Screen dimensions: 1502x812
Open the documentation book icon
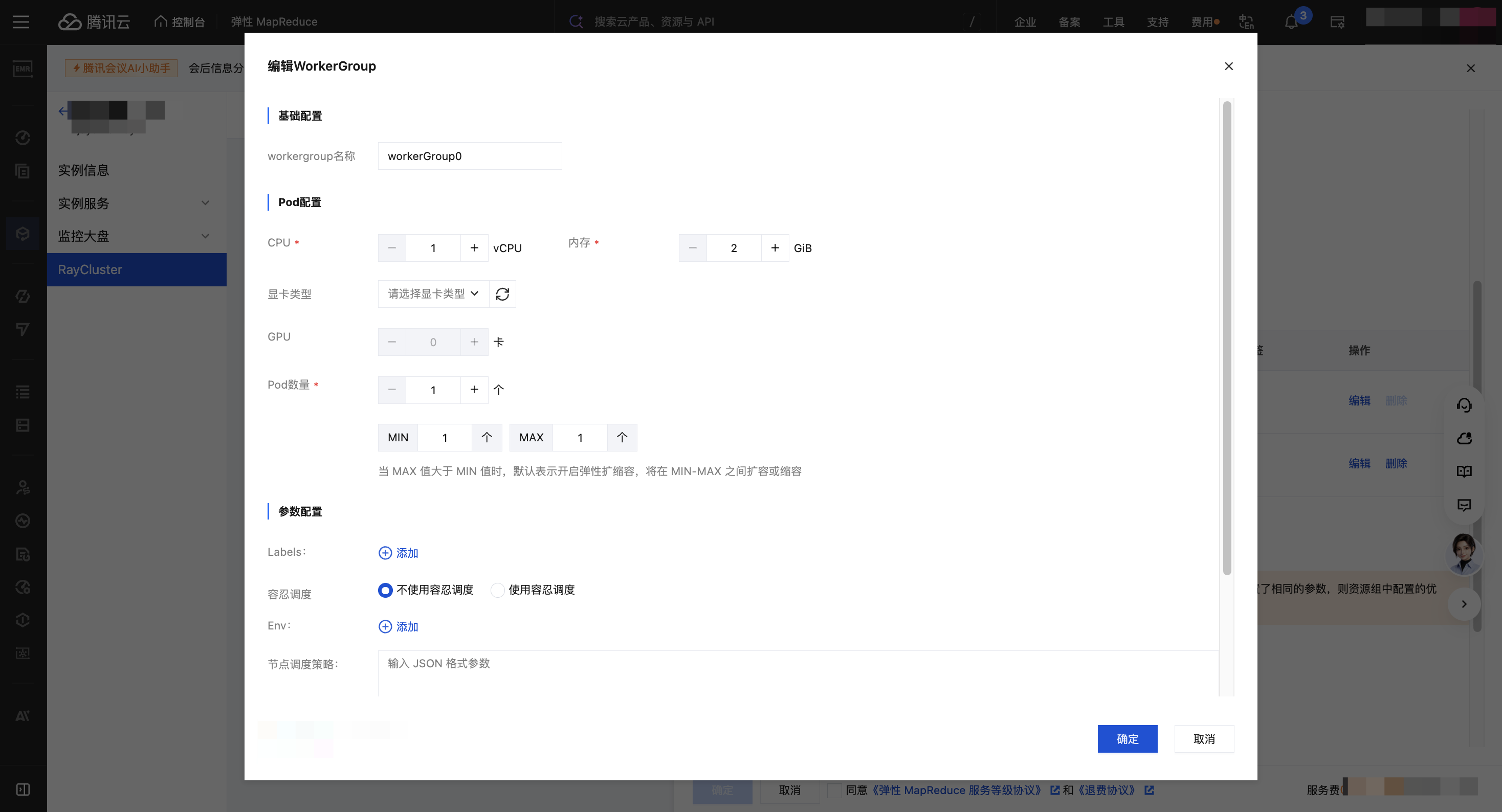[1464, 471]
